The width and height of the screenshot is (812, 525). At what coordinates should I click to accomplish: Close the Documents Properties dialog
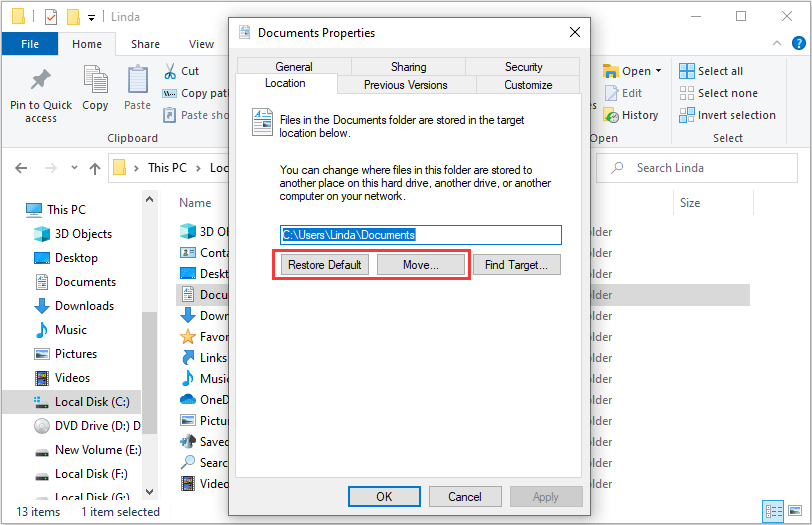[574, 33]
